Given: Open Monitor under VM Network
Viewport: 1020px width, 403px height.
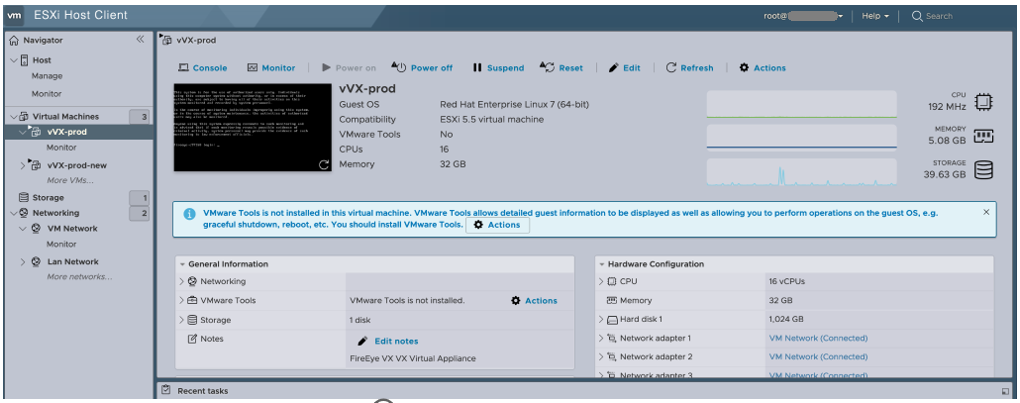Looking at the screenshot, I should click(61, 244).
